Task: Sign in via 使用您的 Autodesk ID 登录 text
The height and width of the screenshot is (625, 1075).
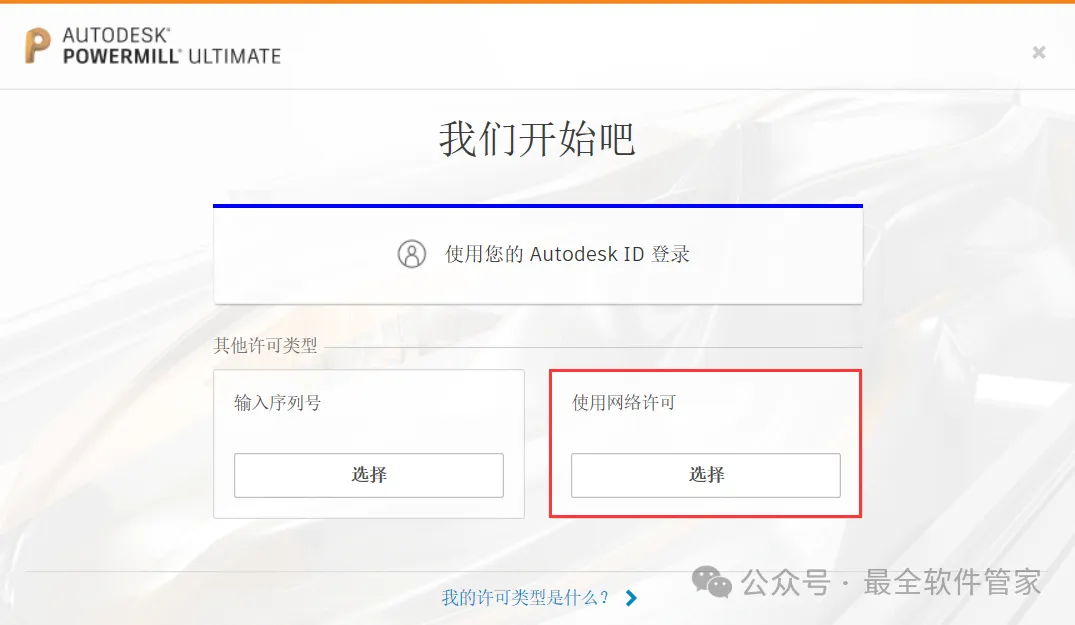Action: point(567,254)
